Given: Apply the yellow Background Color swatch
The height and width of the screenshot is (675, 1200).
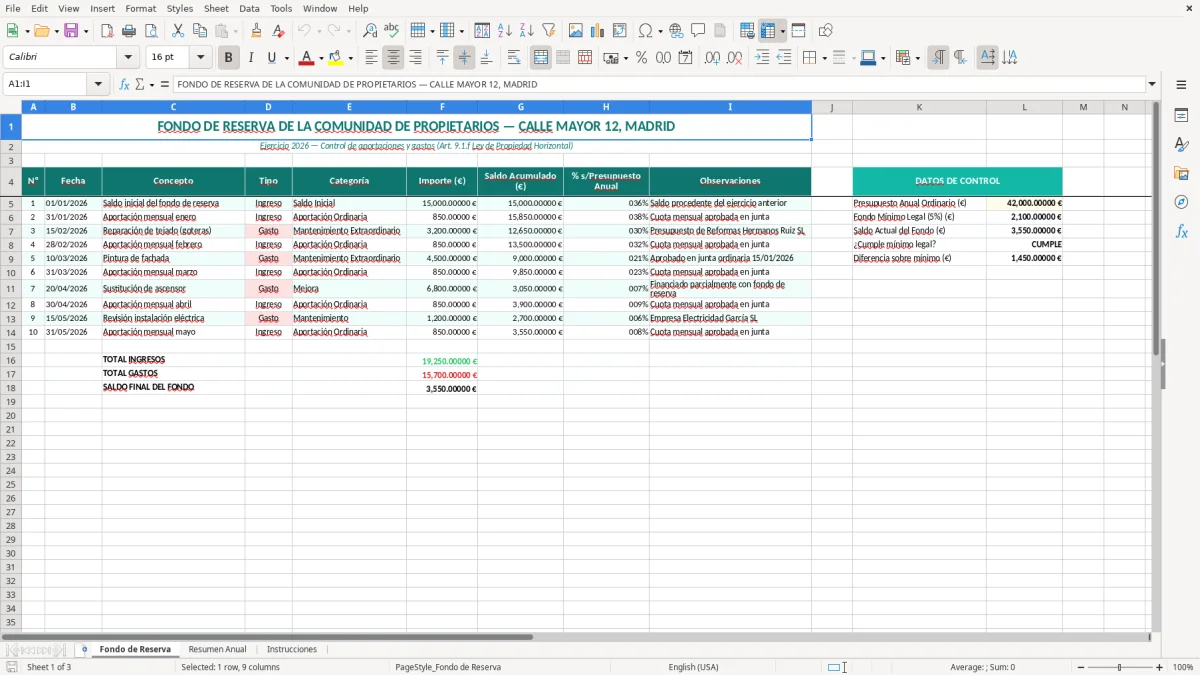Looking at the screenshot, I should [x=336, y=58].
